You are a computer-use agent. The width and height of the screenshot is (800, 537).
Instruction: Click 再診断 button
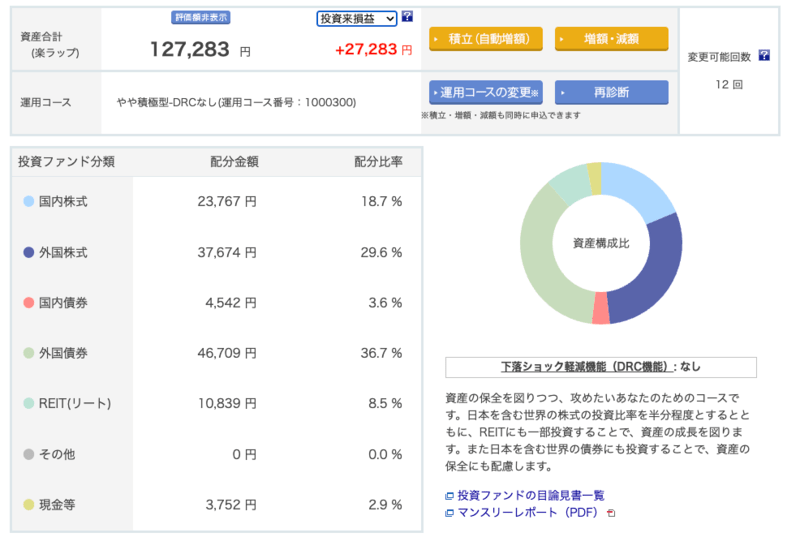[611, 92]
